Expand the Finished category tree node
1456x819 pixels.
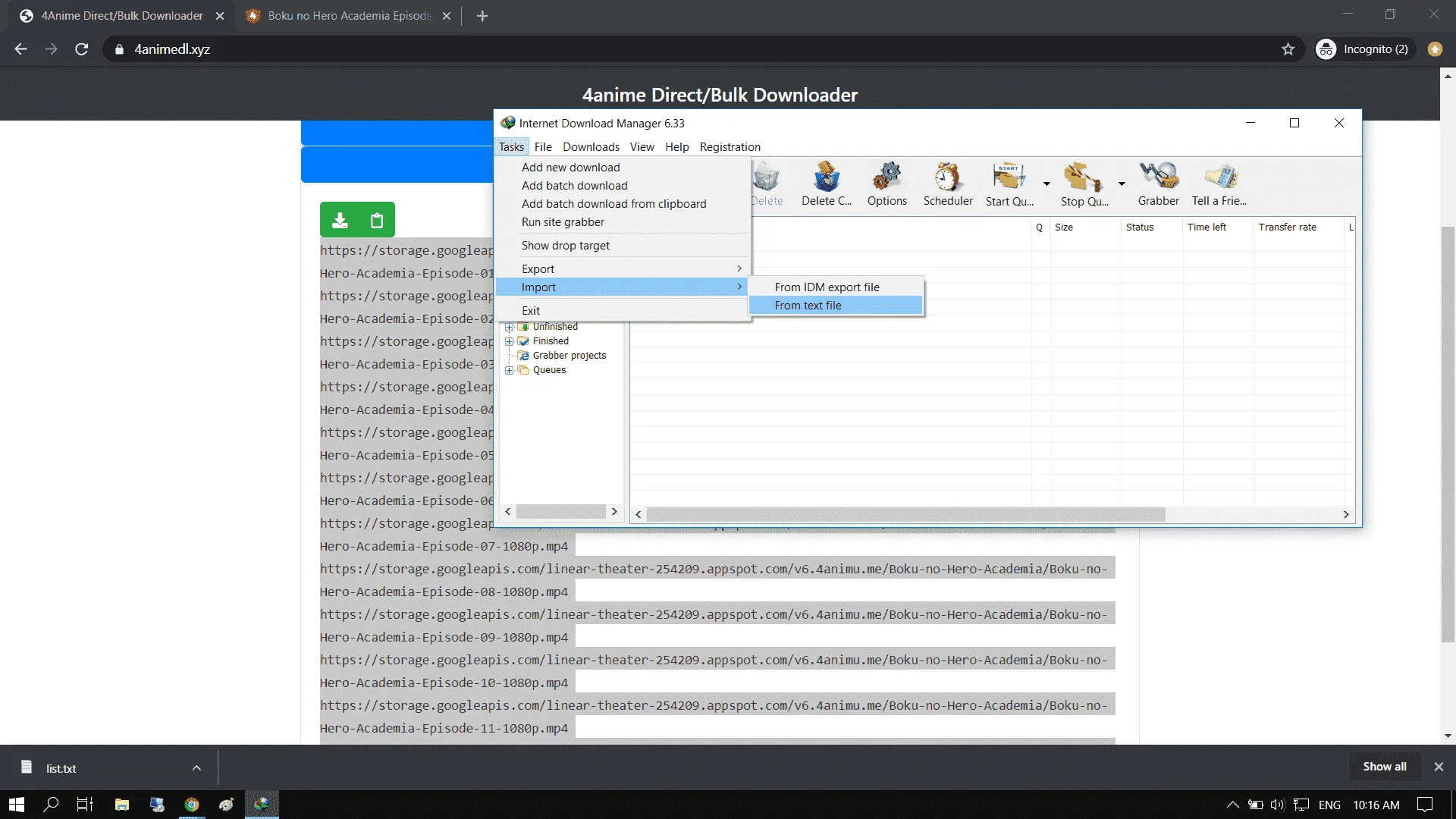[510, 341]
